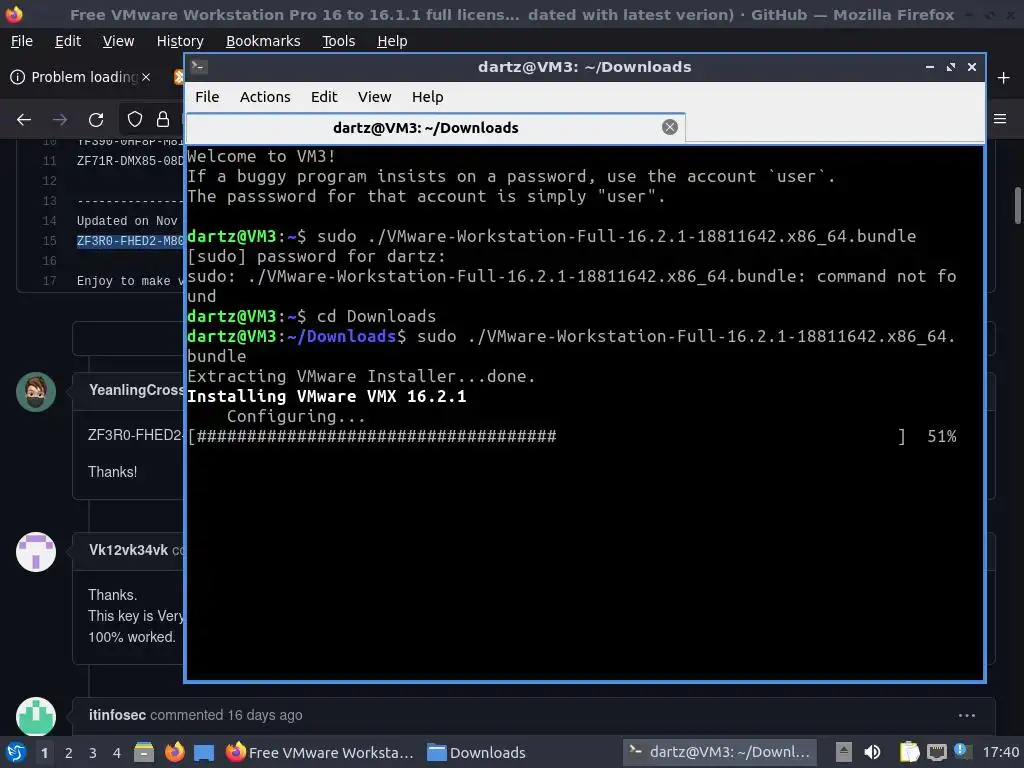The image size is (1024, 768).
Task: Switch to Downloads file manager taskbar window
Action: coord(477,752)
